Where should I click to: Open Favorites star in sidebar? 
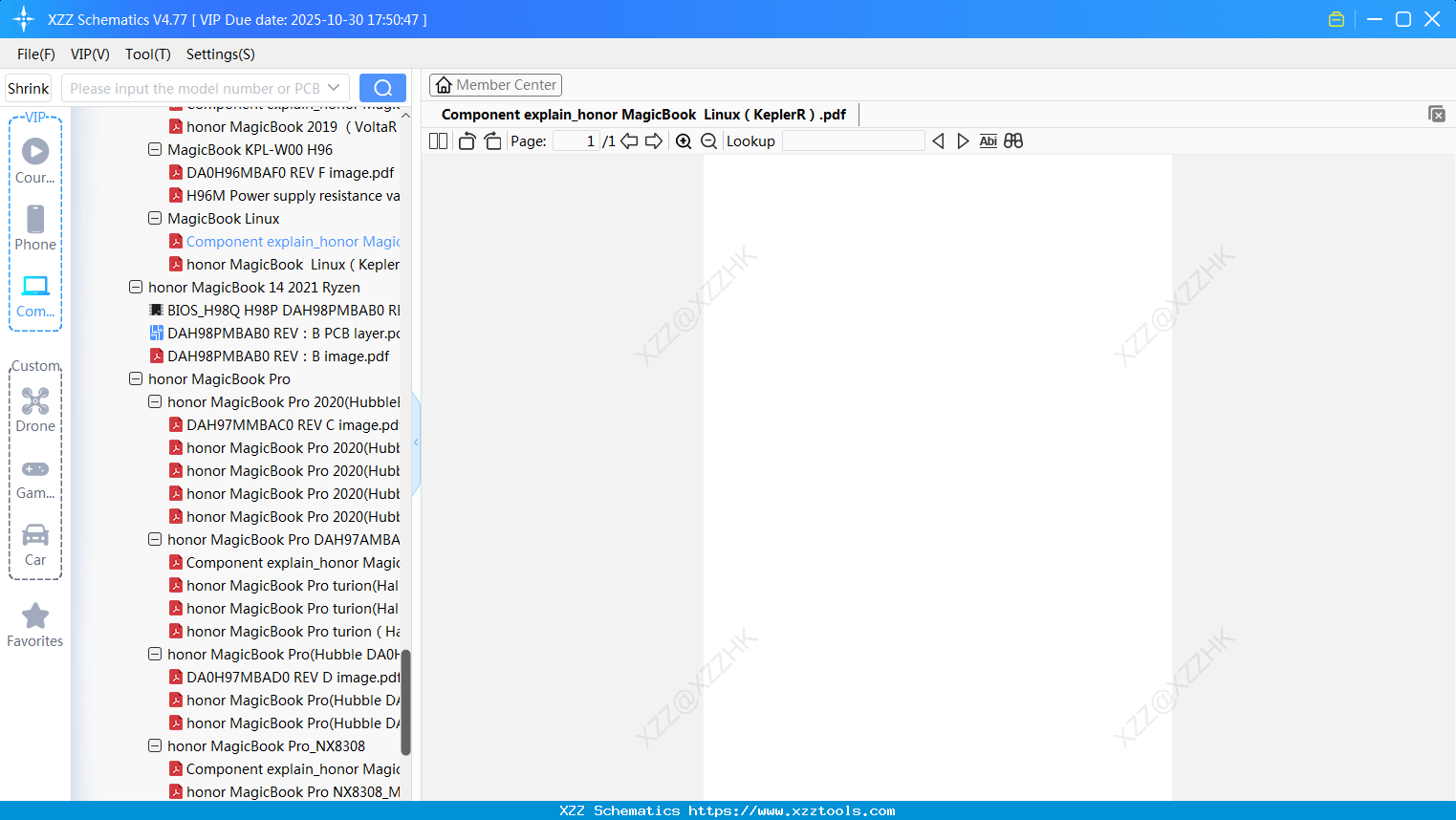click(35, 625)
